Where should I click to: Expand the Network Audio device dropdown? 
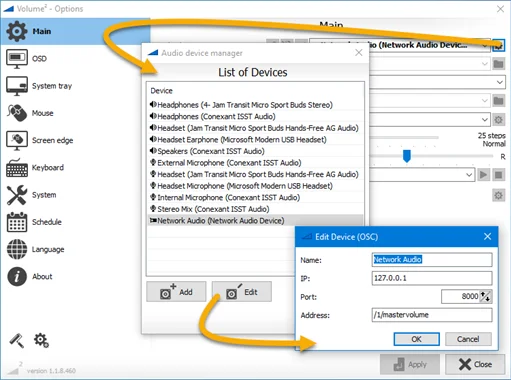tap(485, 46)
